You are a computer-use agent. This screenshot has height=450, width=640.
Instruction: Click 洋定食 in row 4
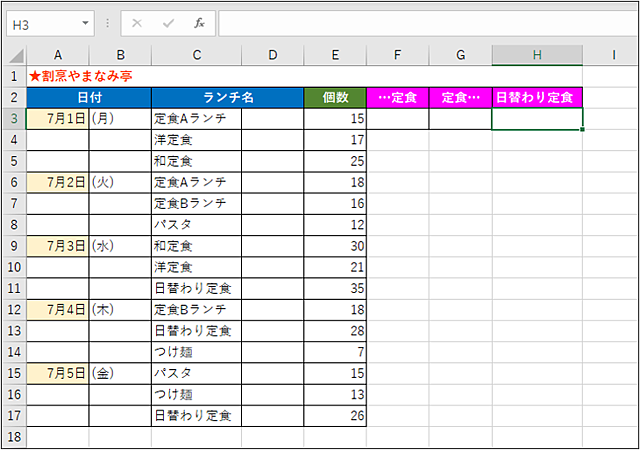(196, 140)
